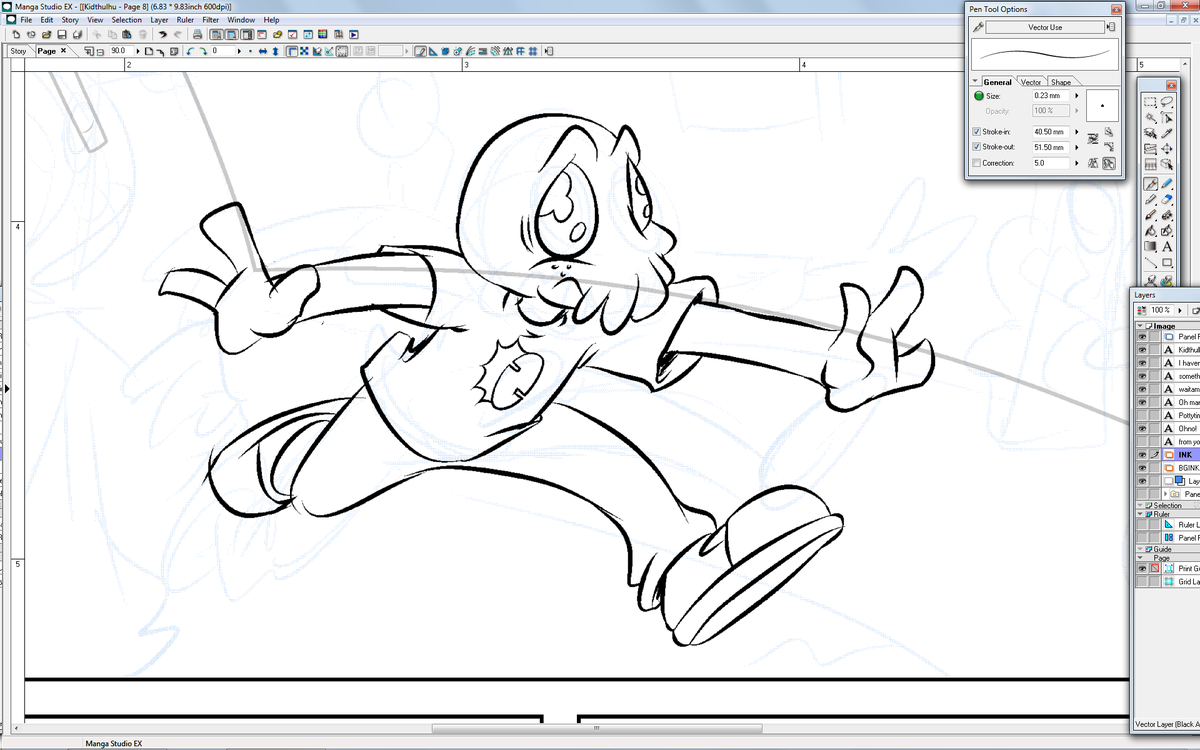Screen dimensions: 1200x750
Task: Click the flip horizontal double-arrow icon
Action: coord(262,51)
